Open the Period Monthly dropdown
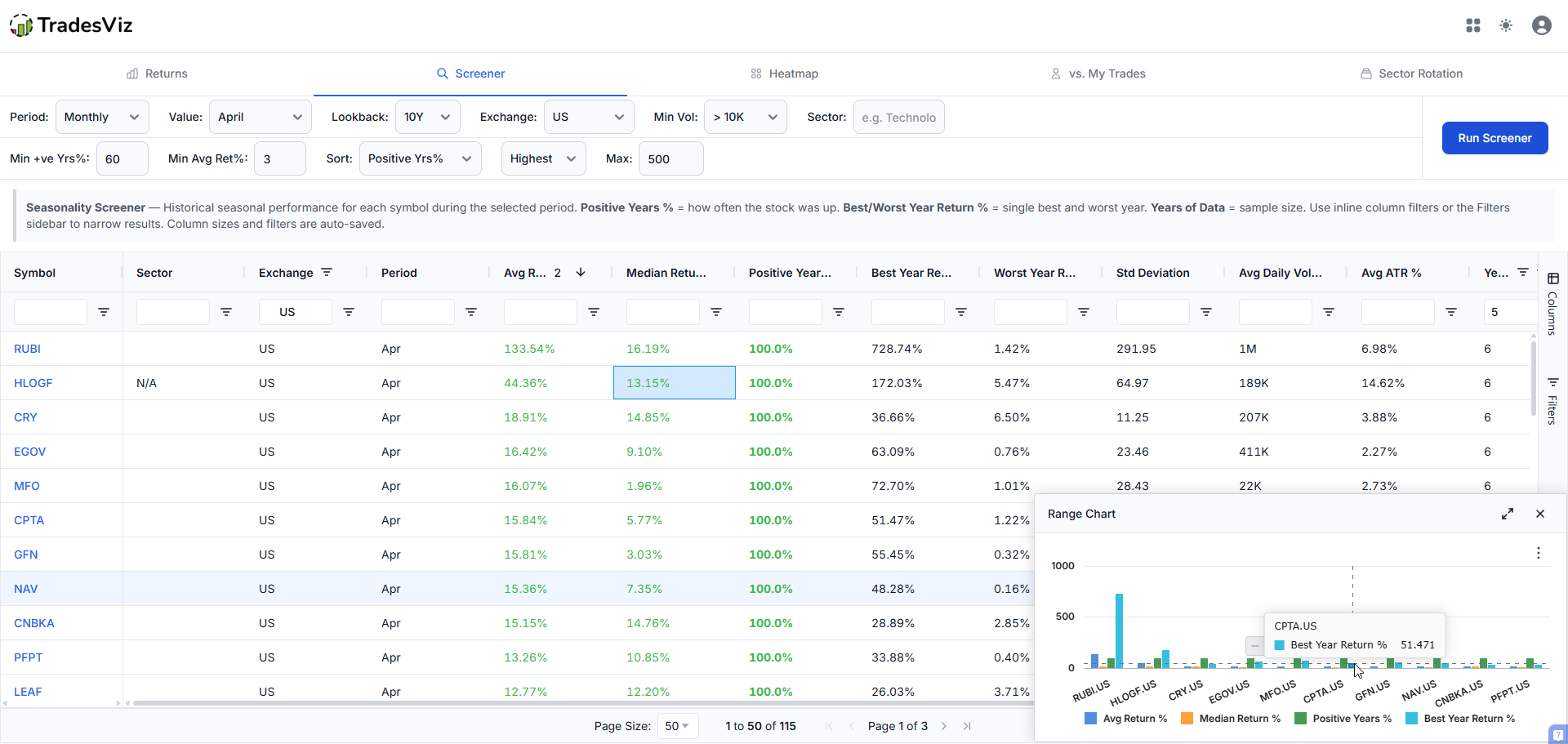This screenshot has height=744, width=1568. point(102,117)
